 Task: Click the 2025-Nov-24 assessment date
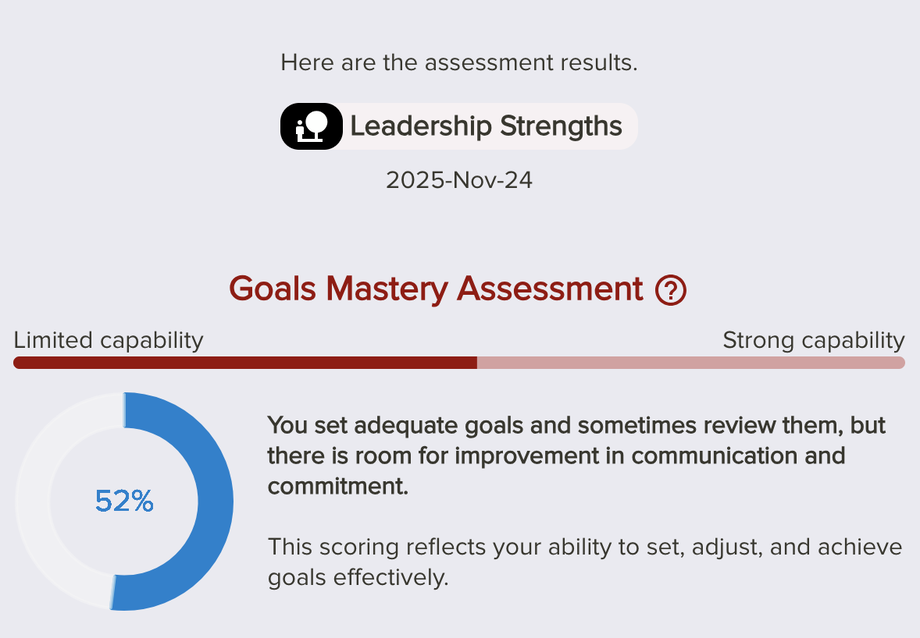(x=459, y=181)
